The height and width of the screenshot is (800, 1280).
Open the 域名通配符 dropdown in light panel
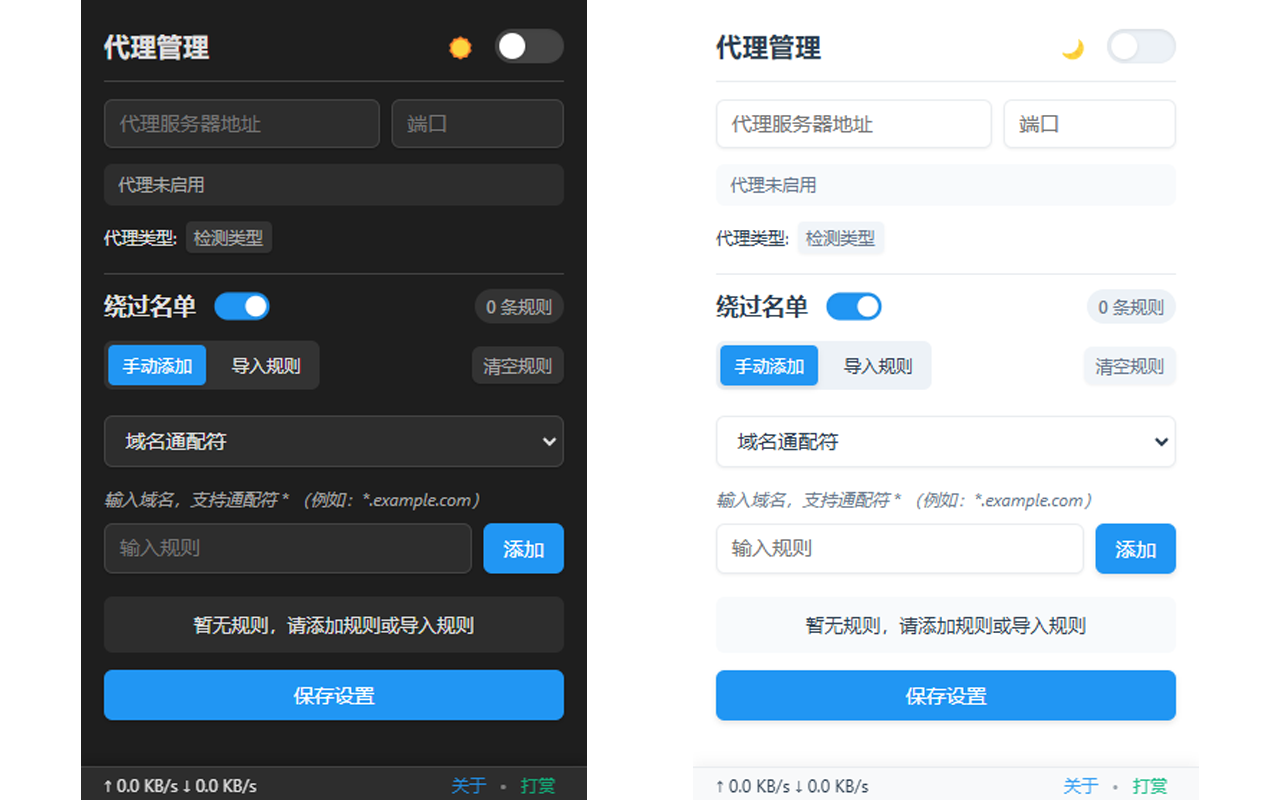pos(945,442)
